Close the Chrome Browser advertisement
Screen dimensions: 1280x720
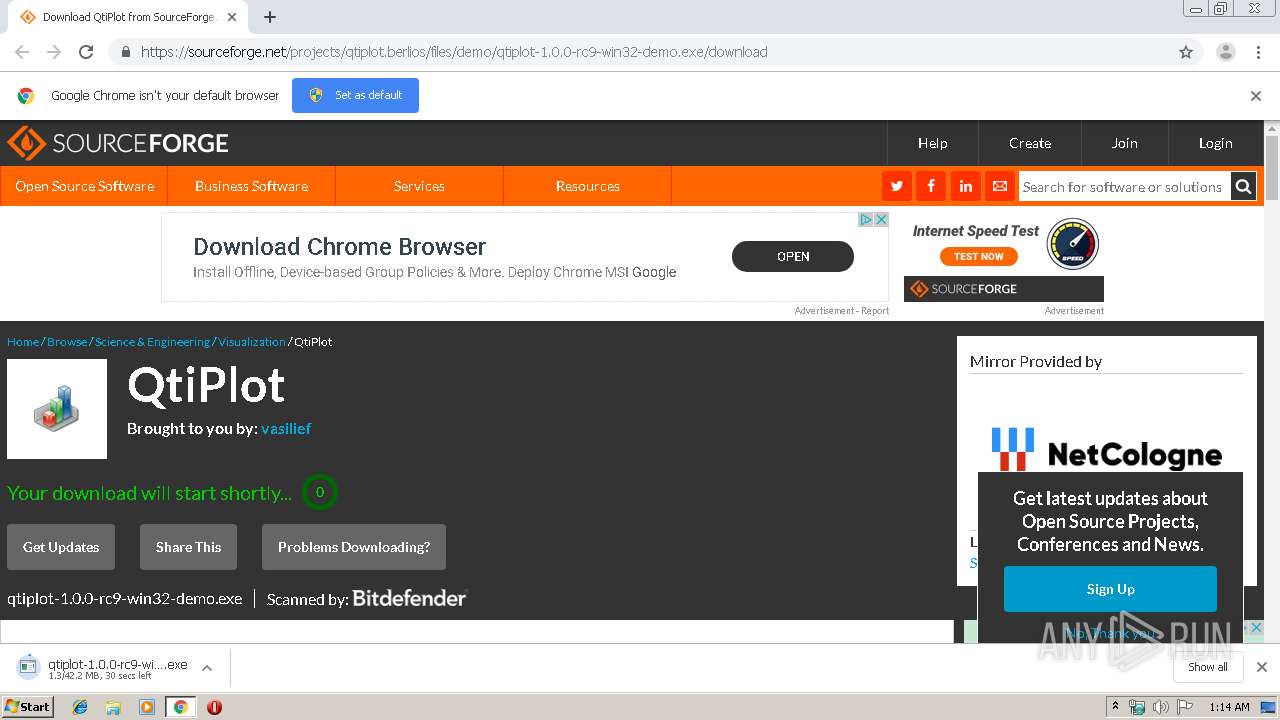point(881,219)
